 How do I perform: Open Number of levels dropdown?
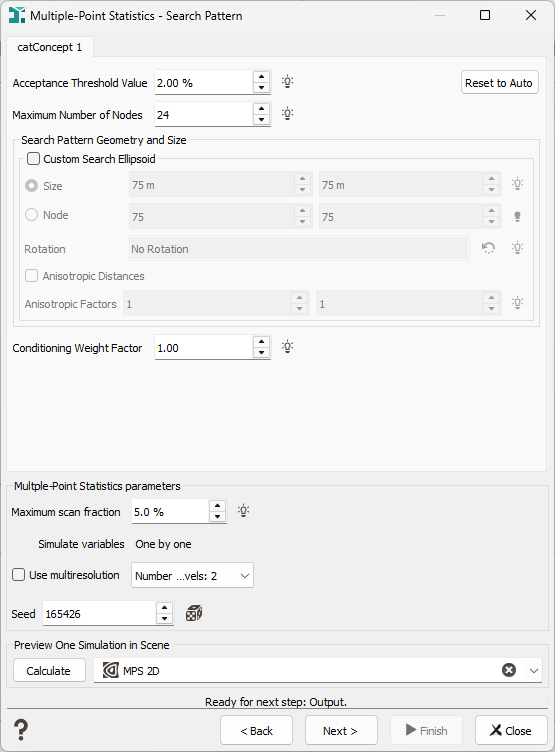click(192, 576)
